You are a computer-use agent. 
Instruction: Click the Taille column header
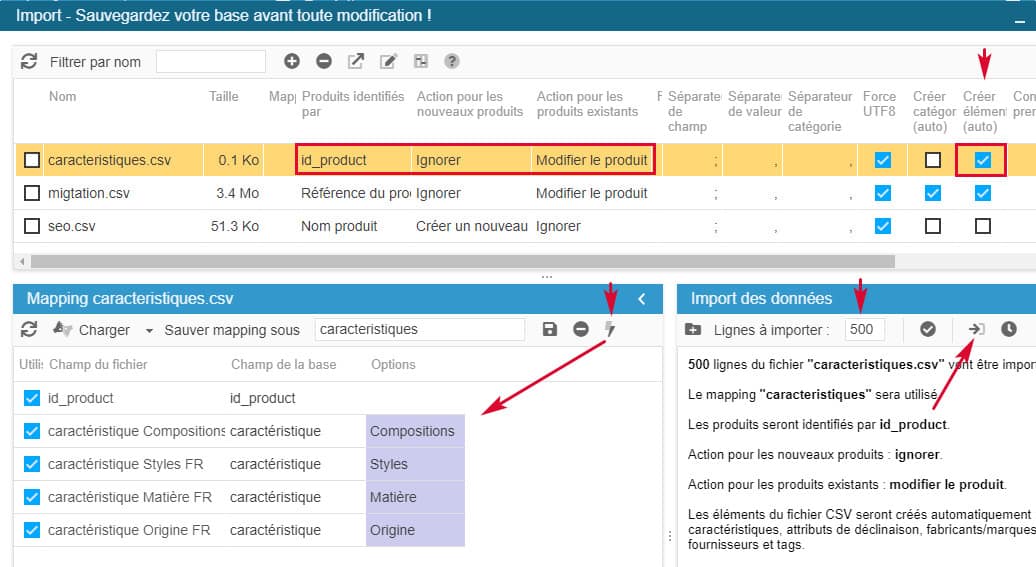tap(224, 97)
